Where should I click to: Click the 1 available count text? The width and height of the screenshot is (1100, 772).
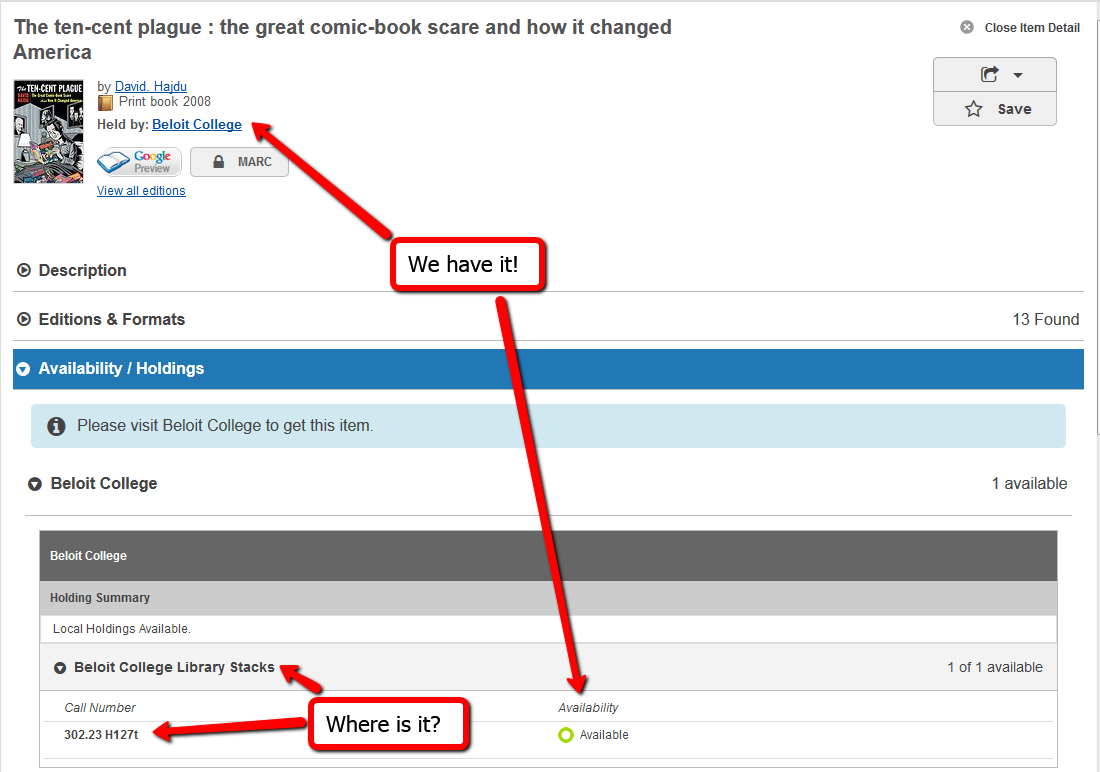tap(1029, 484)
